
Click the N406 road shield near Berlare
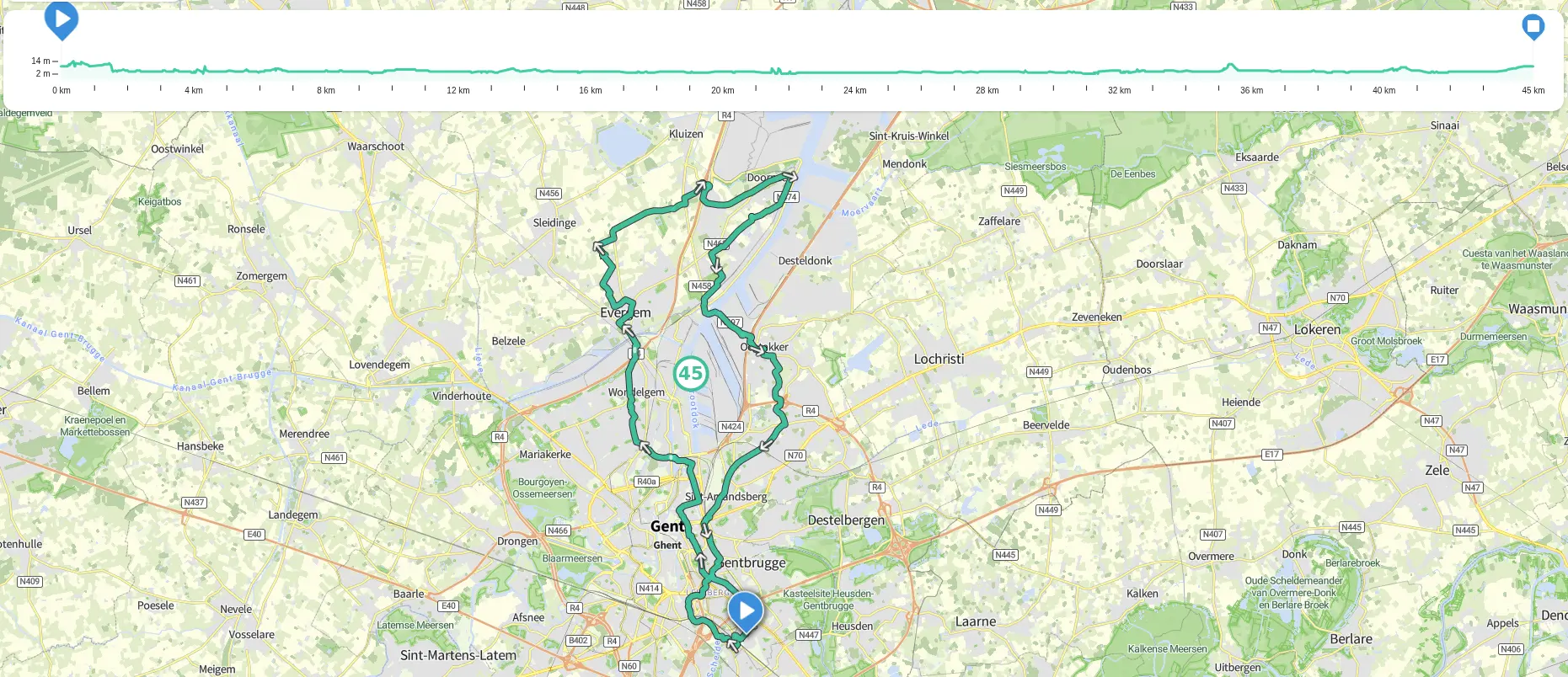(1511, 649)
